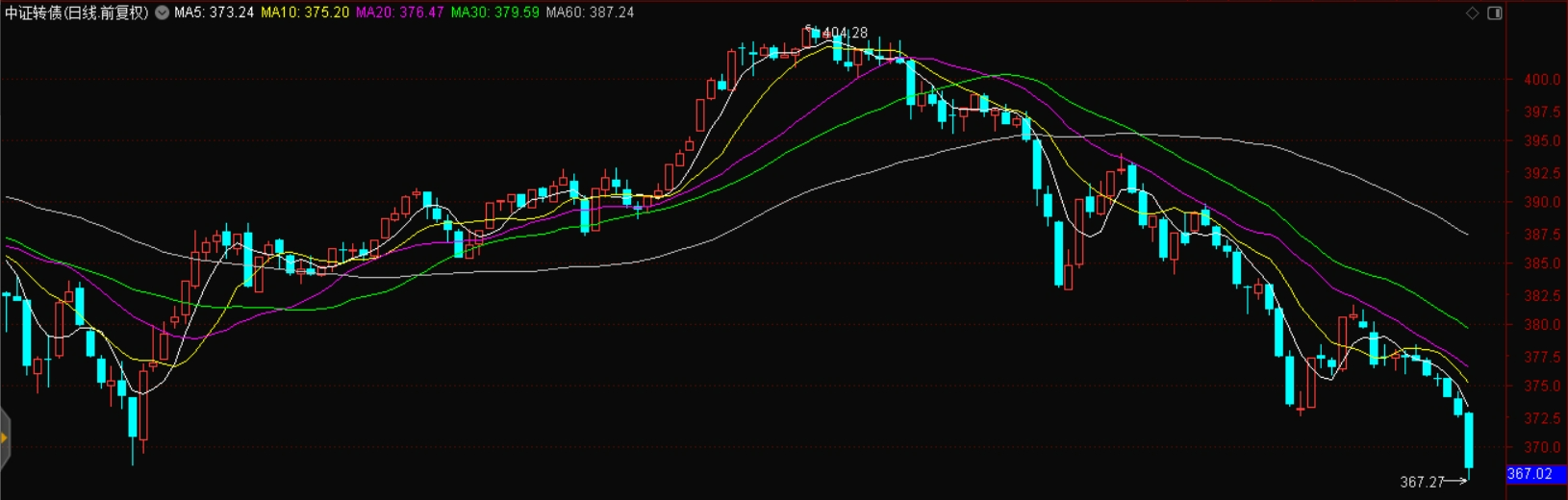Click the 387.5 price axis label
Screen dimensions: 1568x500
[1542, 234]
